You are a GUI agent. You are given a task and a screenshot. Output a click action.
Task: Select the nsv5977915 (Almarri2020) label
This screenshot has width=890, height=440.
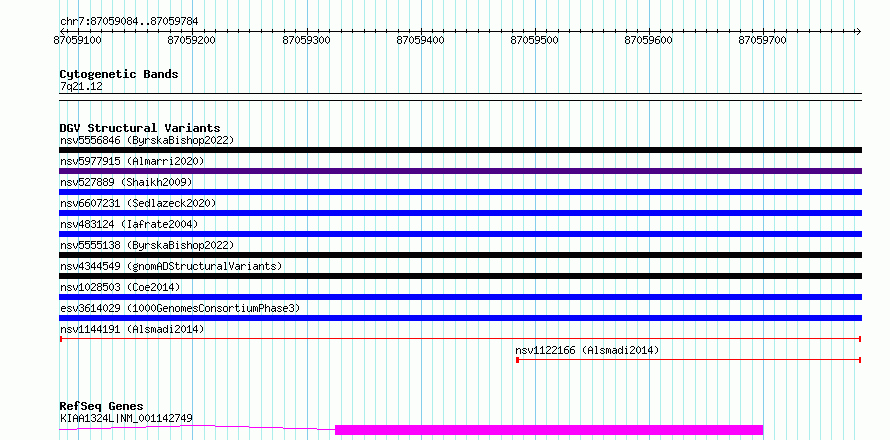pos(132,161)
